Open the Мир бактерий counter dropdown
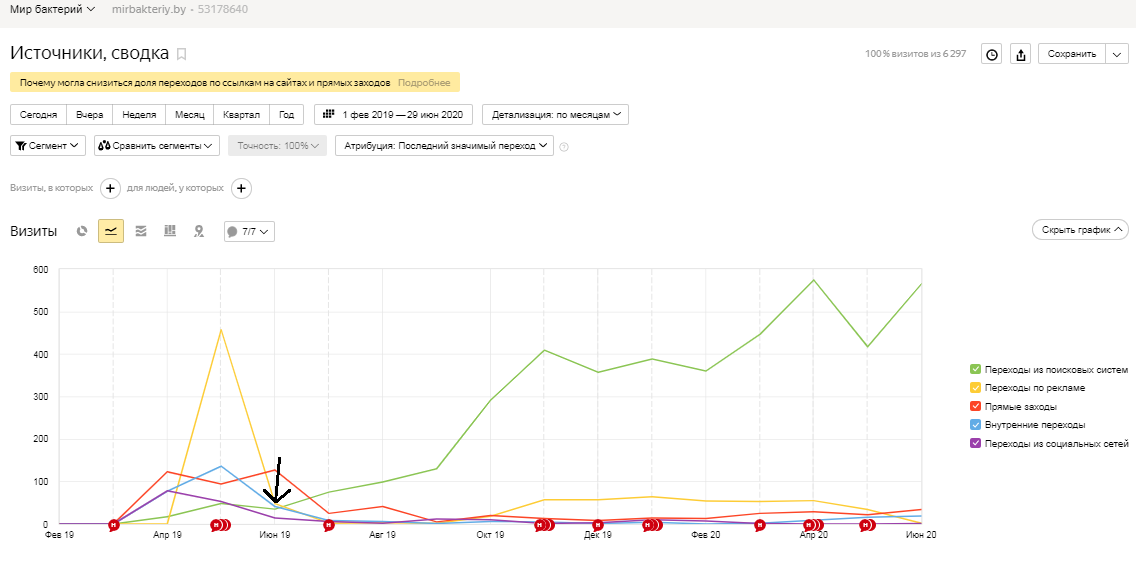 point(52,9)
